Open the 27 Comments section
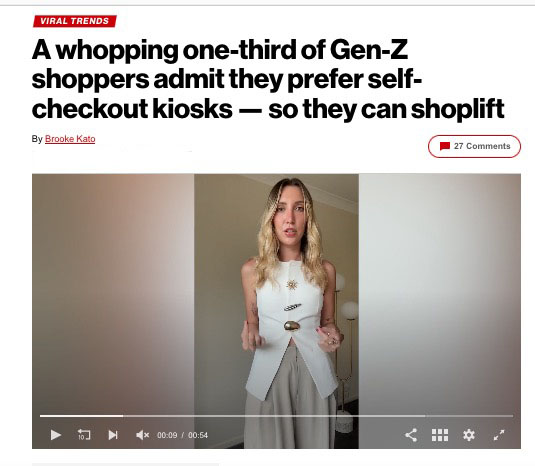Image resolution: width=535 pixels, height=466 pixels. [x=474, y=146]
